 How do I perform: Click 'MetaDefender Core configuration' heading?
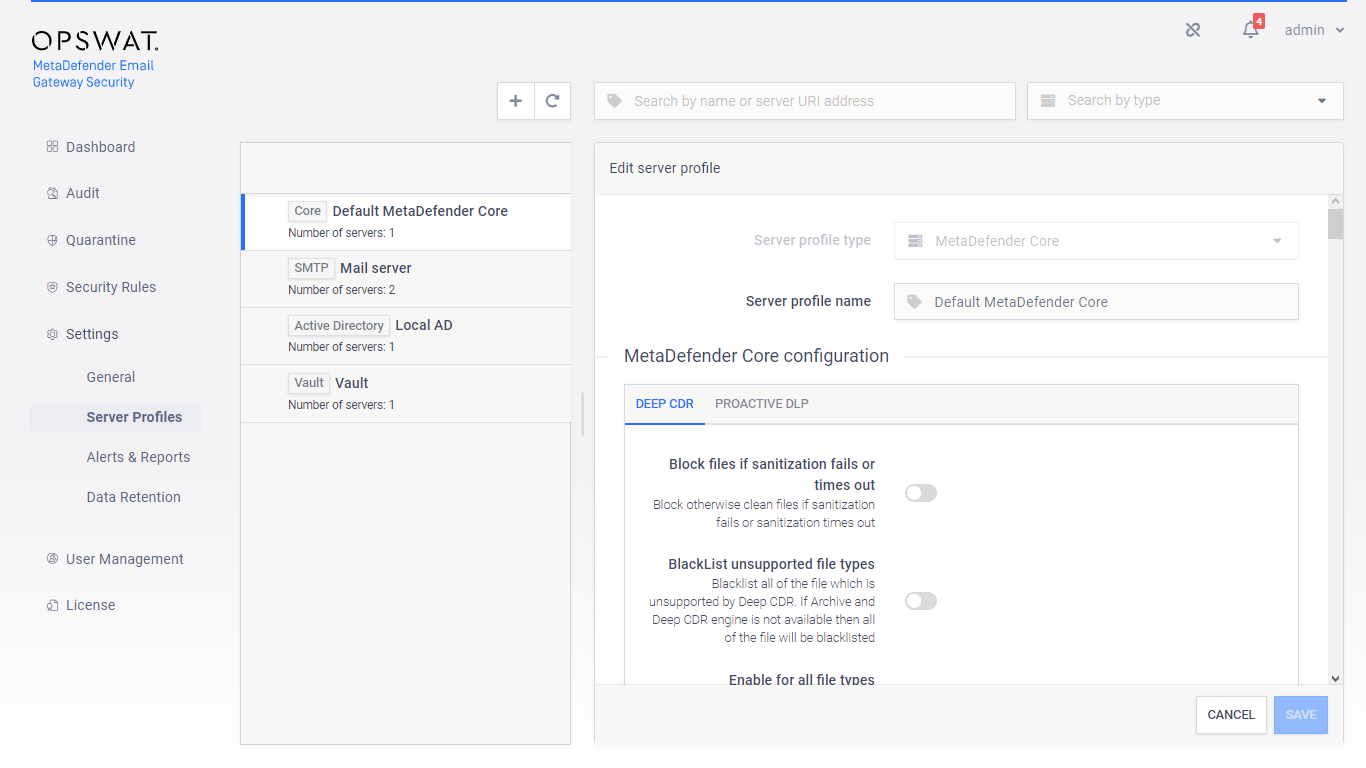point(756,356)
